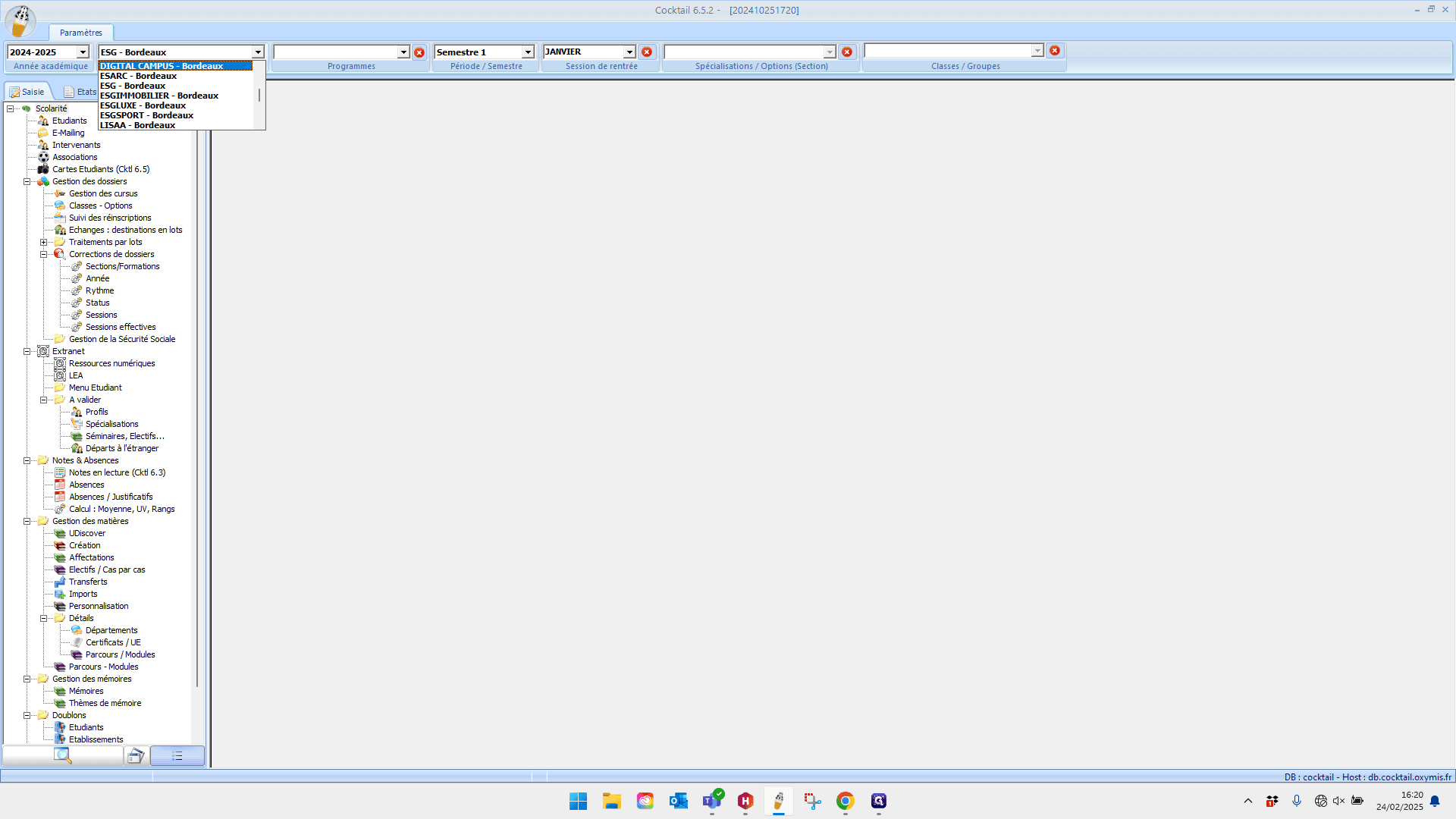The height and width of the screenshot is (819, 1456).
Task: Toggle the tree list view button
Action: (x=177, y=755)
